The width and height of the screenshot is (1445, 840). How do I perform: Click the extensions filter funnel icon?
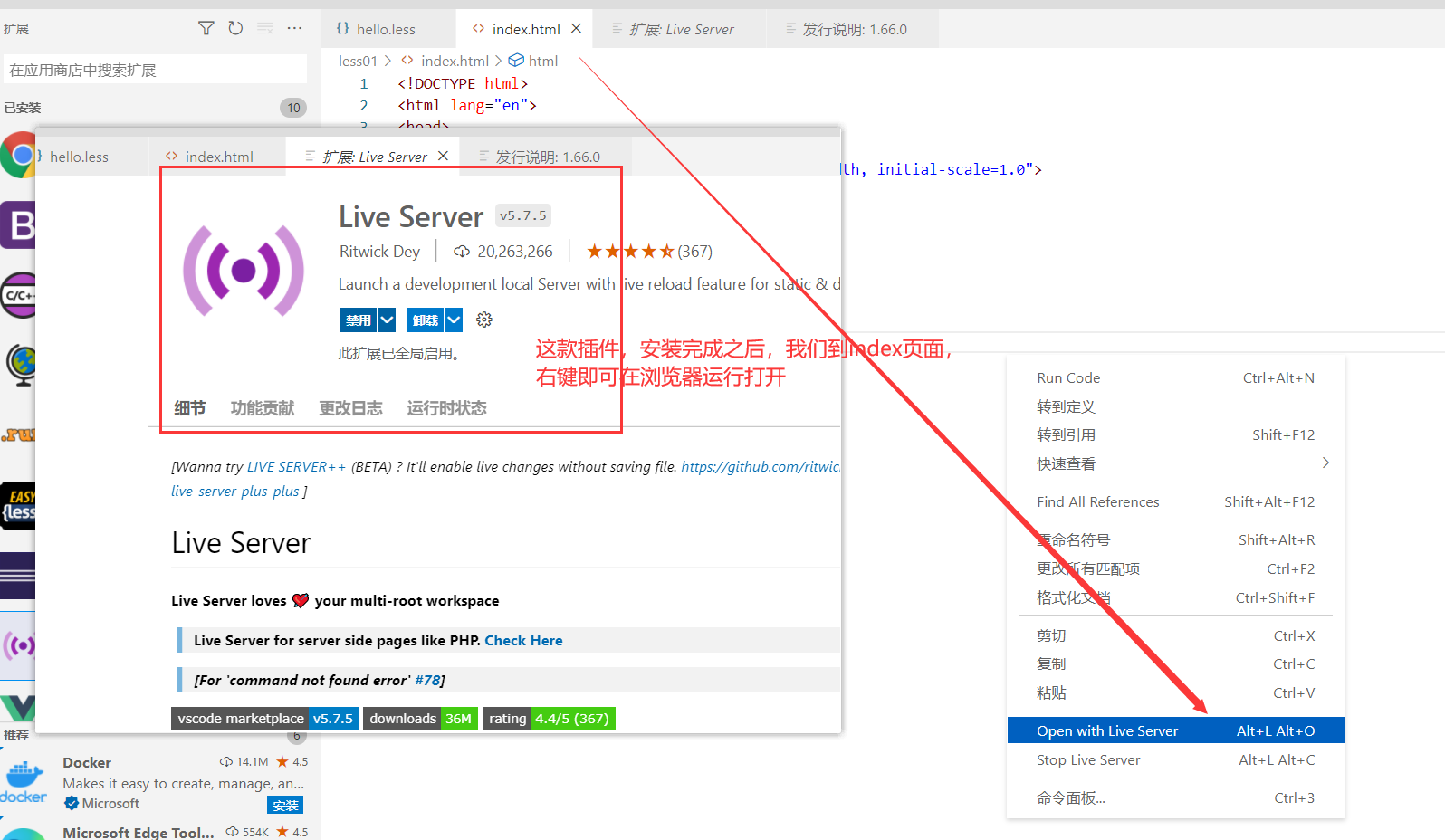pyautogui.click(x=206, y=28)
